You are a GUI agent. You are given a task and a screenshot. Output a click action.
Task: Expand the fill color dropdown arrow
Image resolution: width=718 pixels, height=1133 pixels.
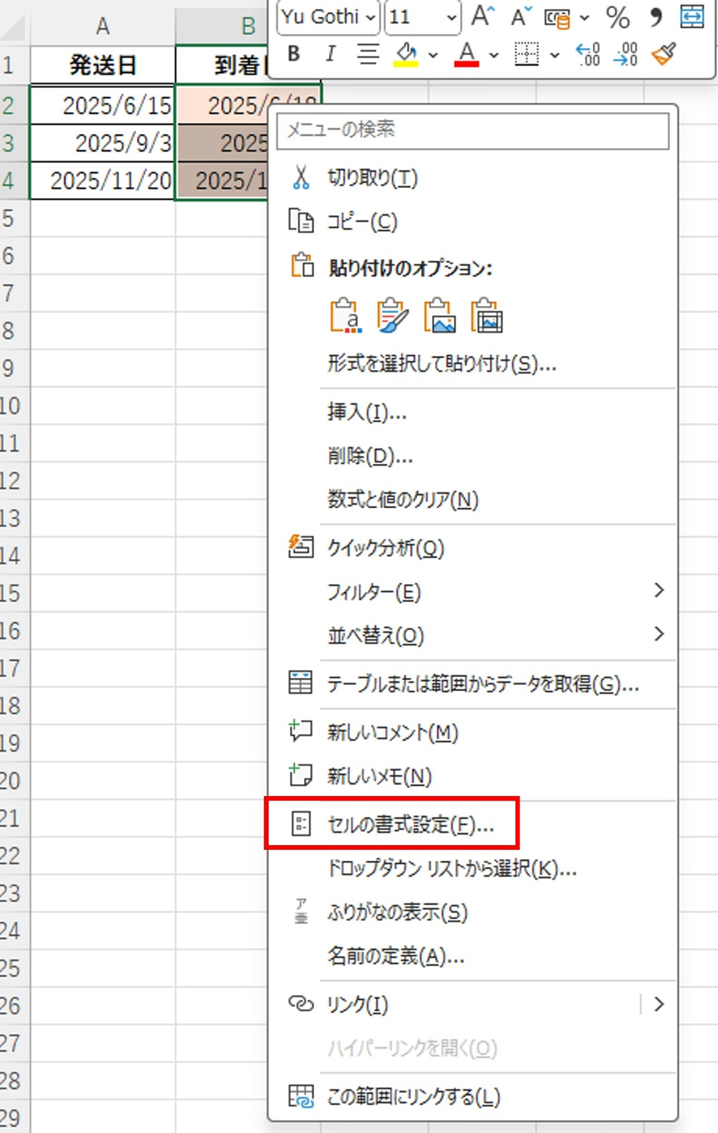[x=434, y=54]
